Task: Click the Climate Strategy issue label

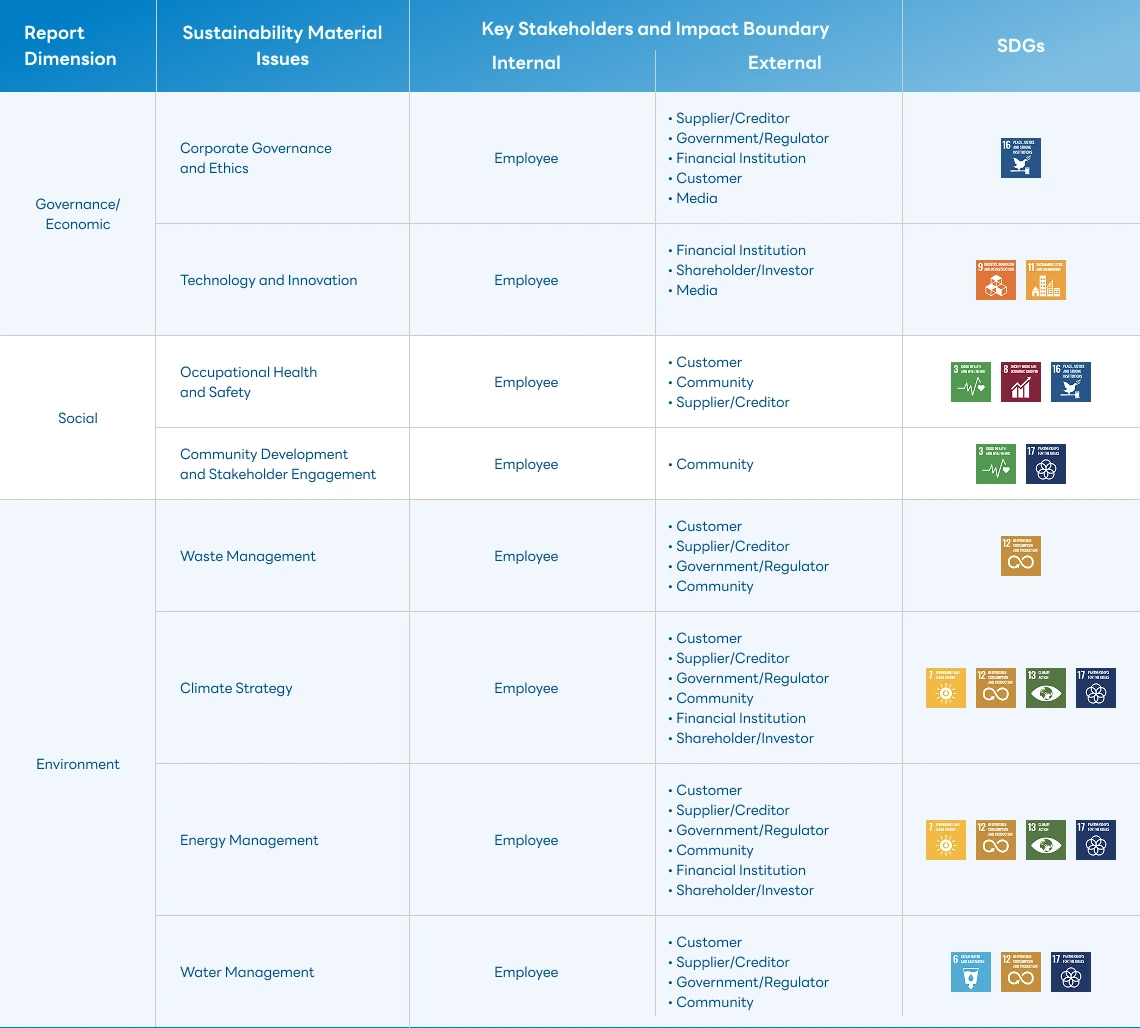Action: pos(236,688)
